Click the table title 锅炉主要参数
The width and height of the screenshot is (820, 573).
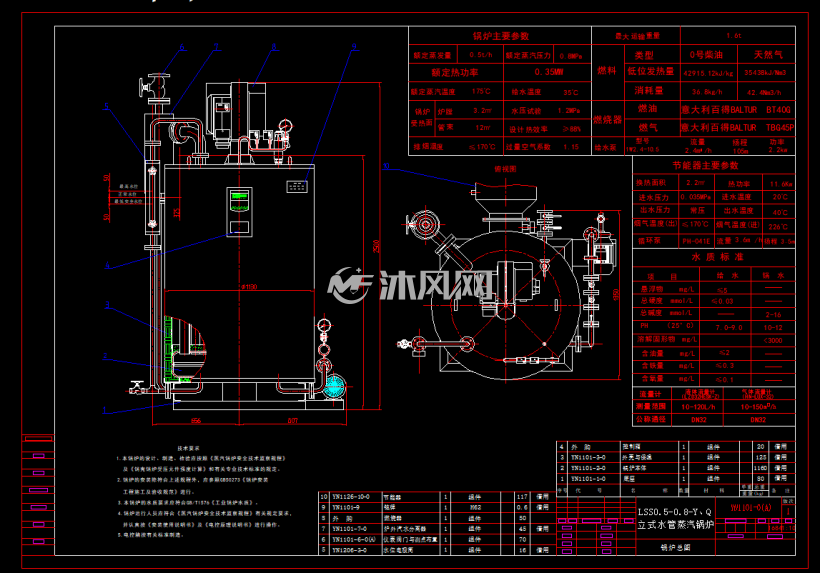(500, 36)
